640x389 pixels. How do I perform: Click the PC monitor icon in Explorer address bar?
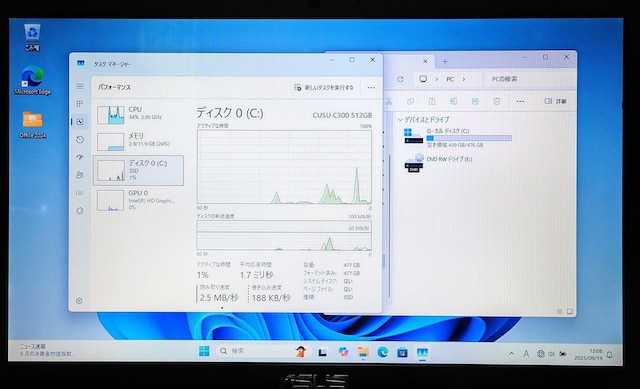tap(423, 79)
